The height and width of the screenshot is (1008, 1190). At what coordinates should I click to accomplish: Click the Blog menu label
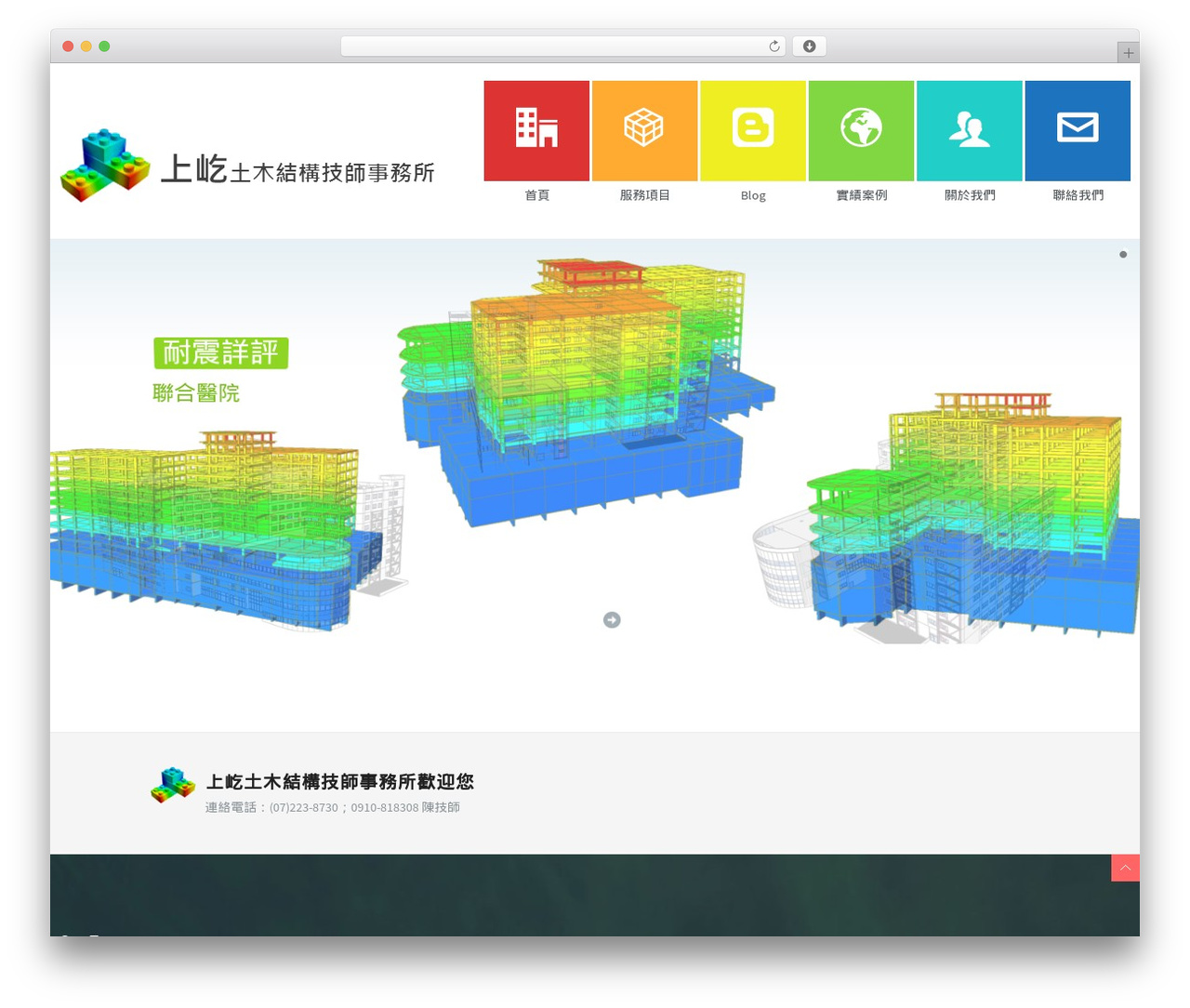coord(753,195)
